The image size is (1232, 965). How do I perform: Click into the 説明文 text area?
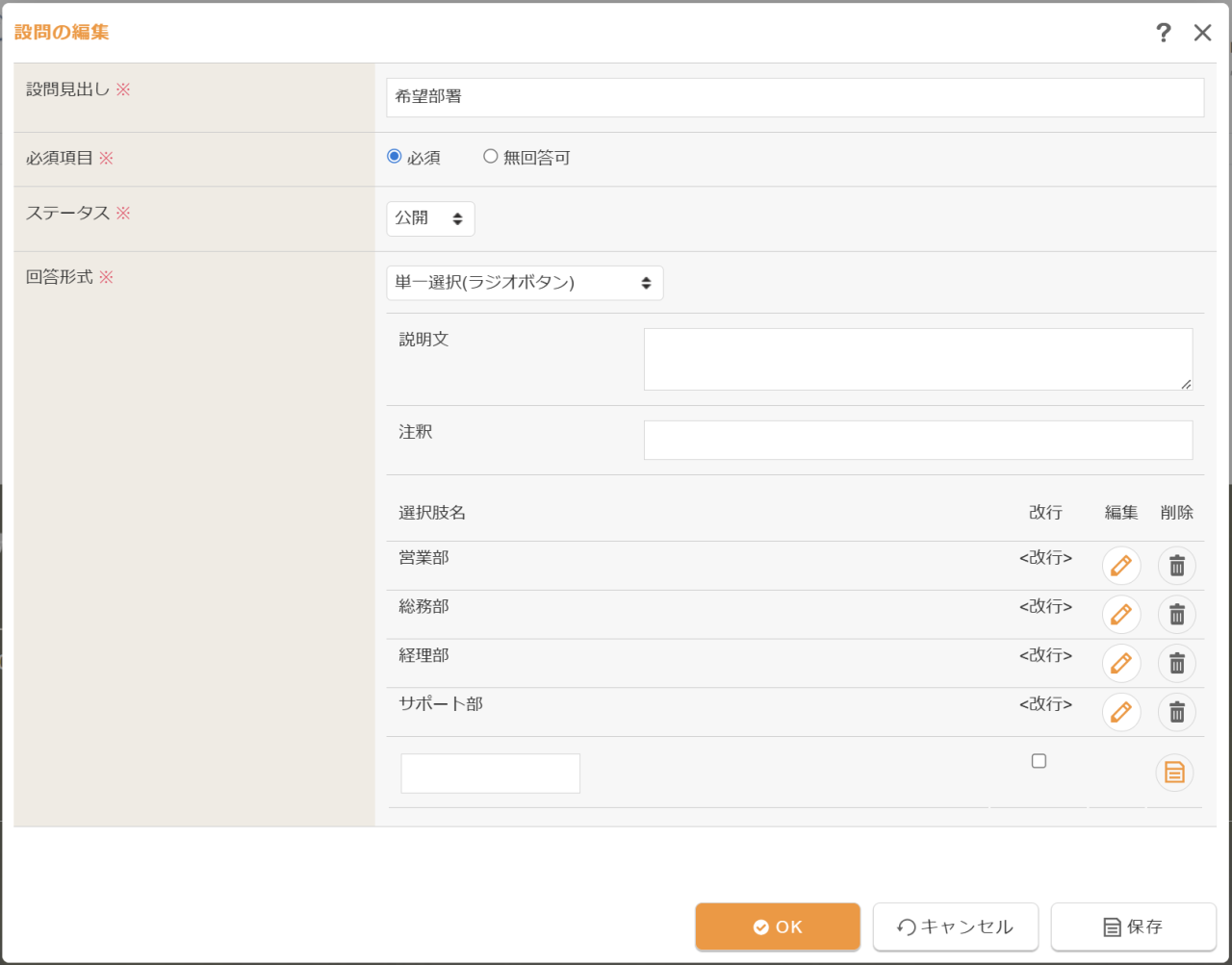coord(917,359)
